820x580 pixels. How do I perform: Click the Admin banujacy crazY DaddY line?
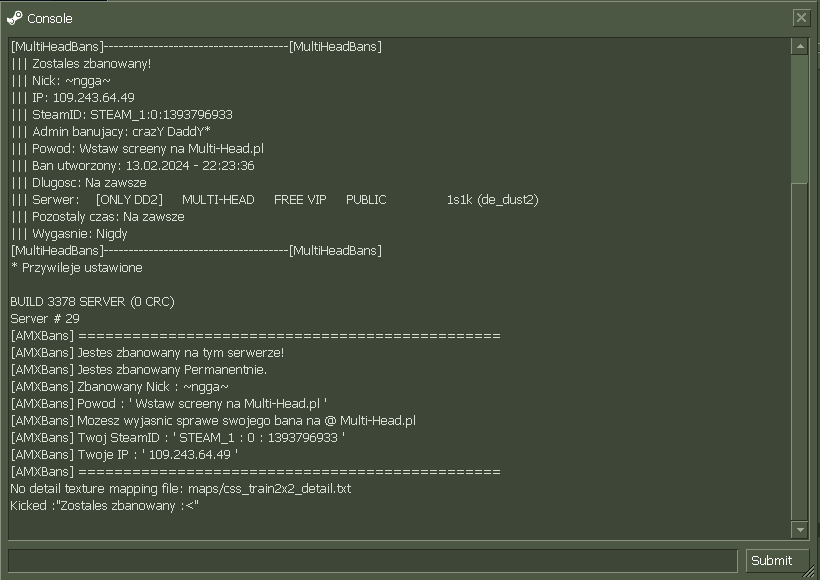(110, 132)
